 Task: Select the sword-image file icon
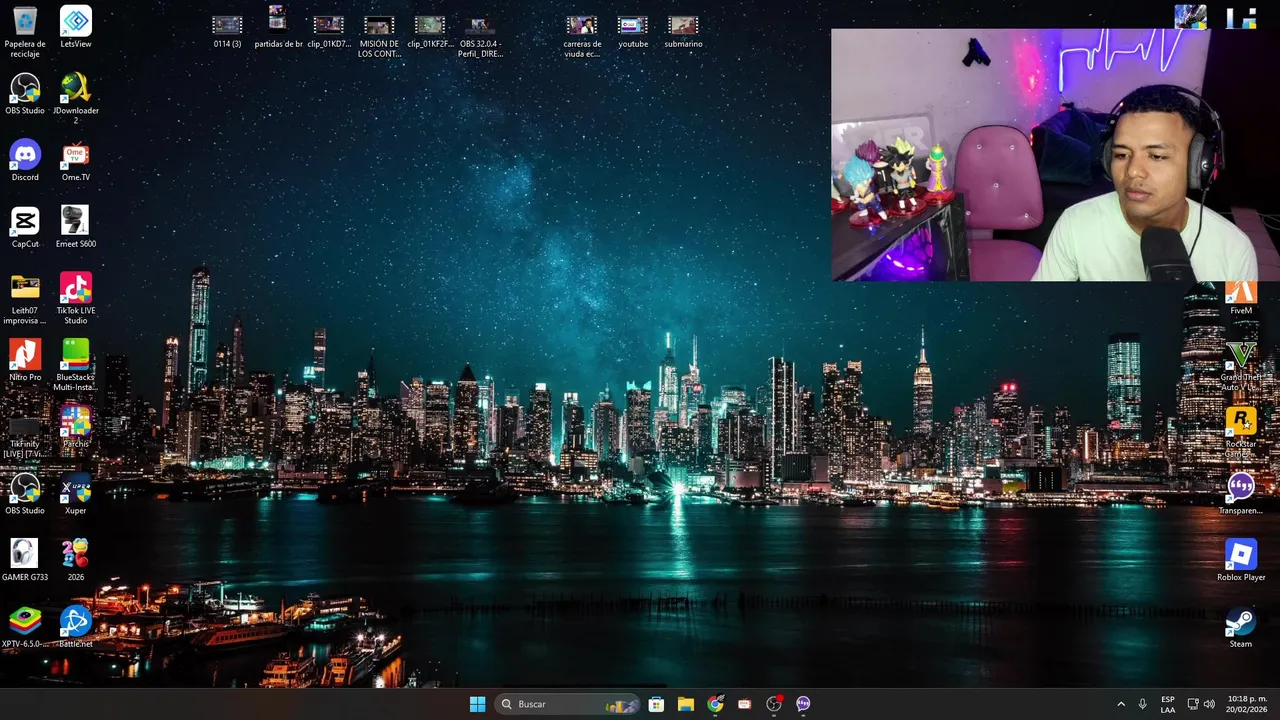pos(1190,17)
